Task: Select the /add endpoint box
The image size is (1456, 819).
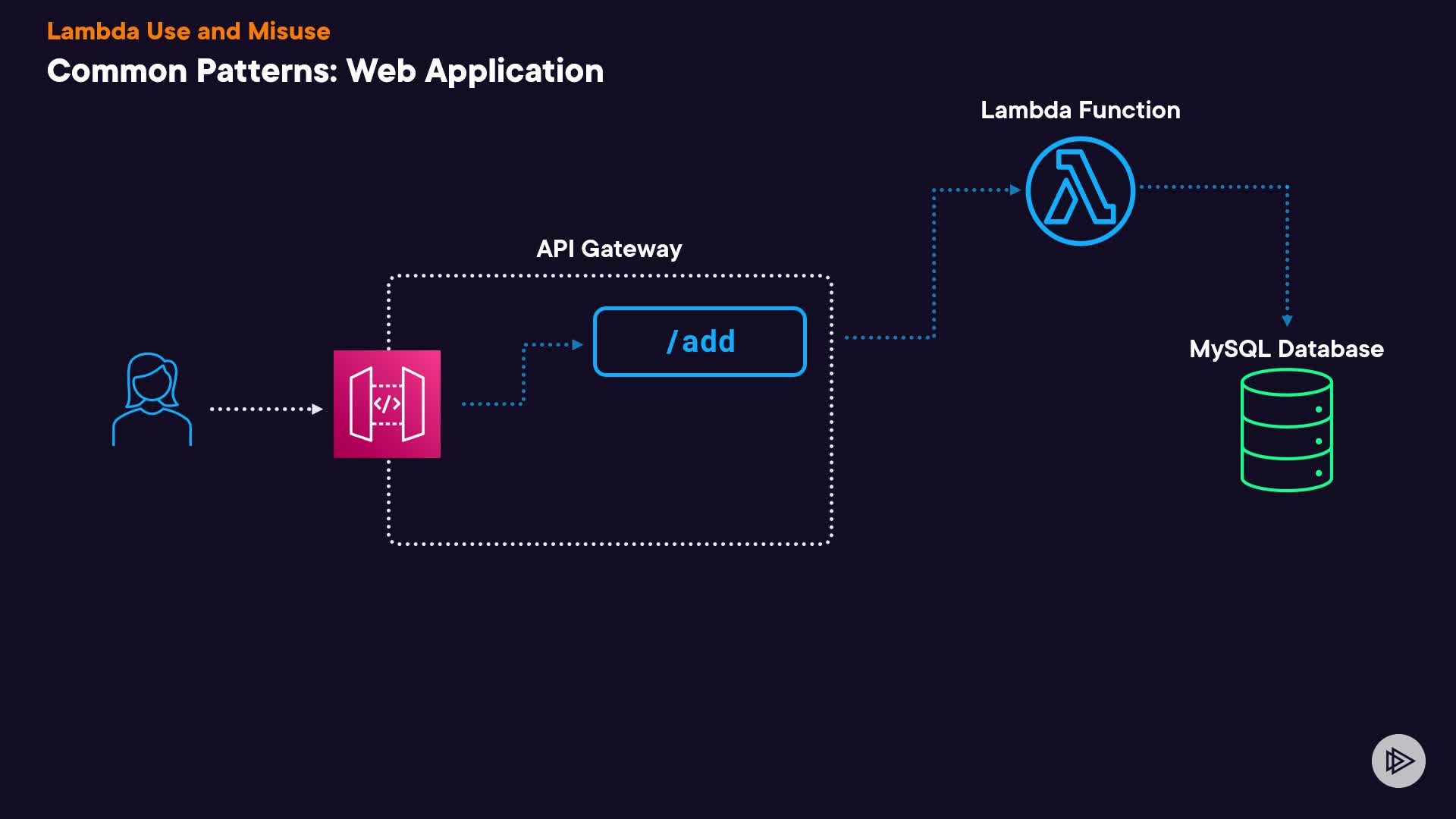Action: click(699, 341)
